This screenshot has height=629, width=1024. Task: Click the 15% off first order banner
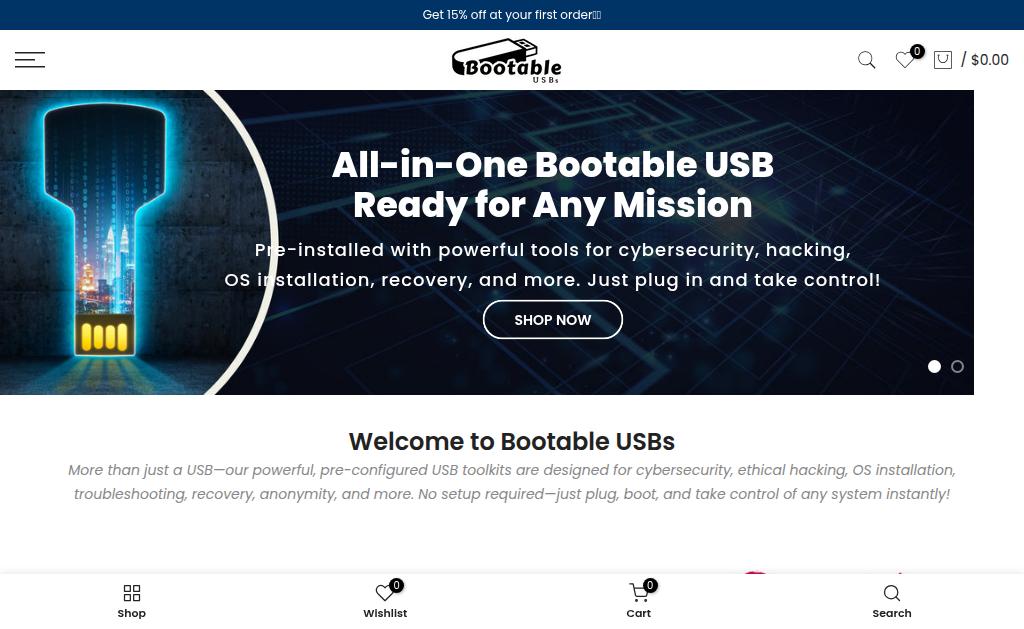pyautogui.click(x=511, y=14)
